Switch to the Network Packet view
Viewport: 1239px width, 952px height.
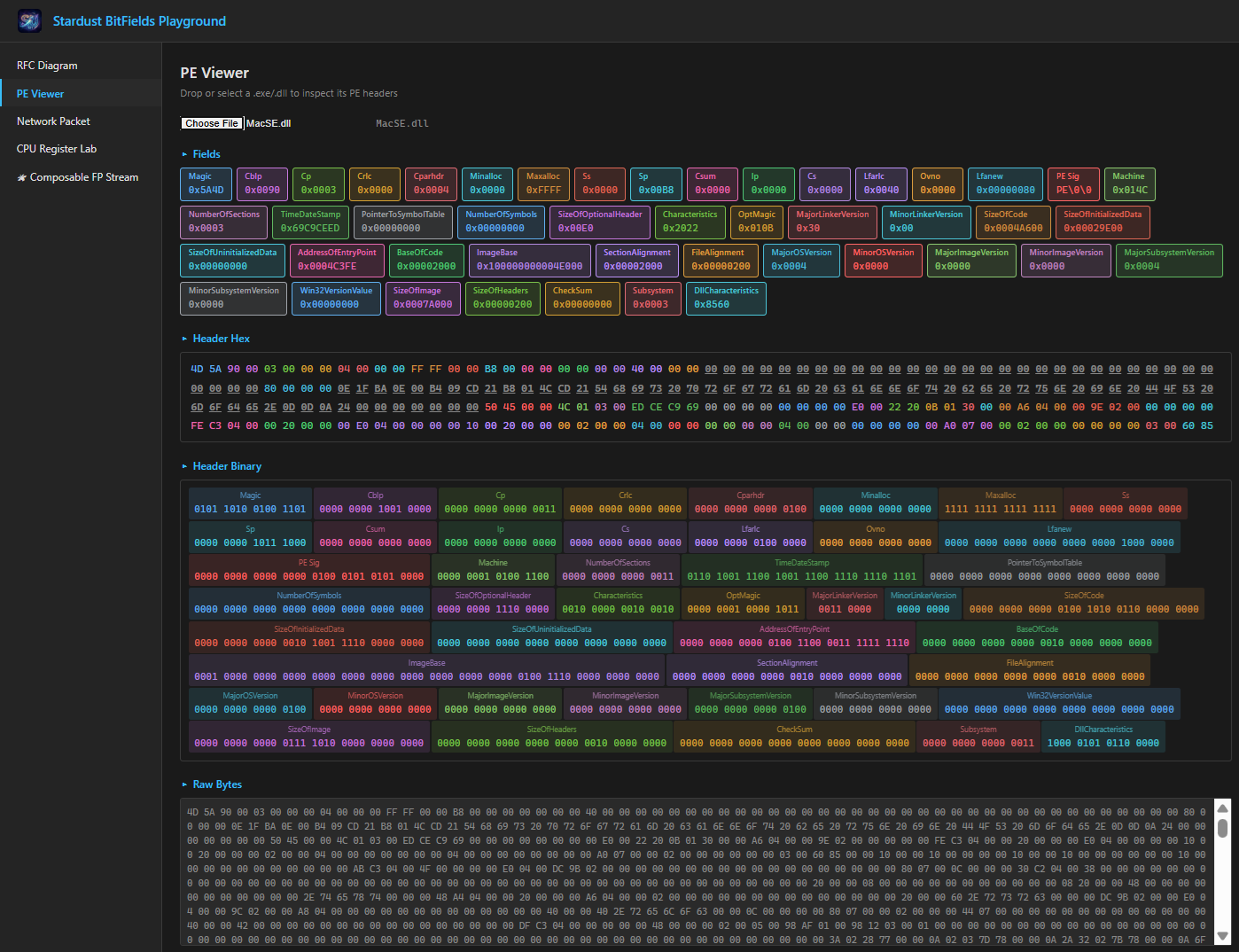tap(53, 121)
